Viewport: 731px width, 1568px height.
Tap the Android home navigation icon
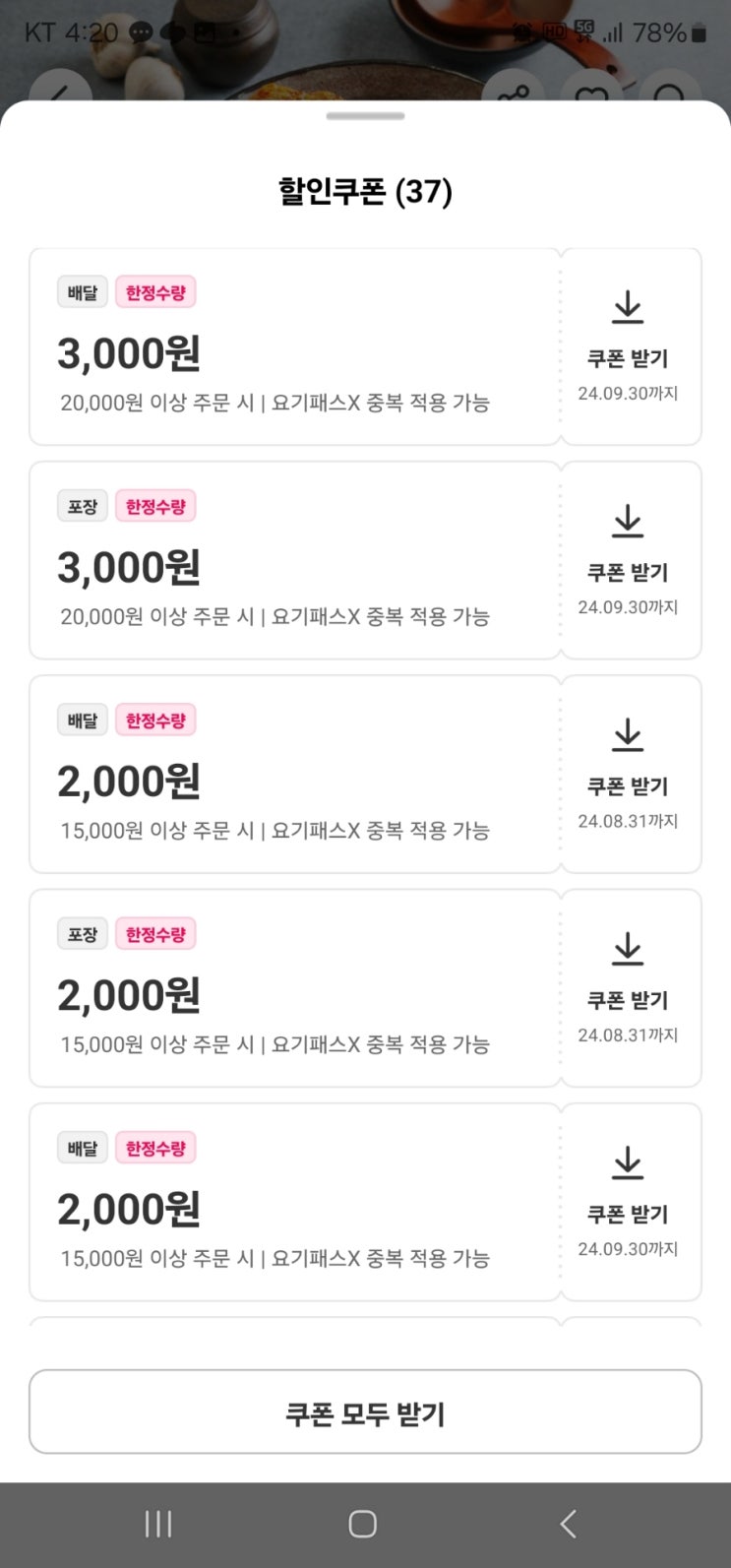click(363, 1524)
